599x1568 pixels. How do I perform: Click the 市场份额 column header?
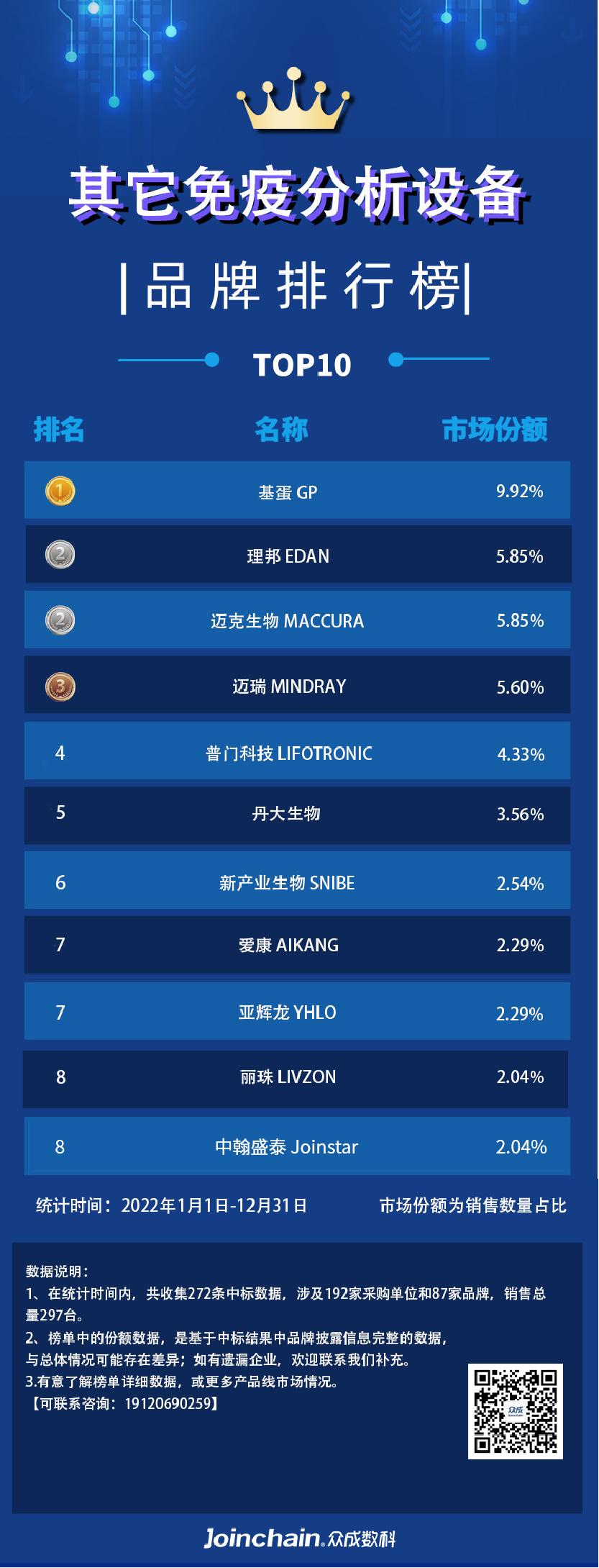(495, 430)
